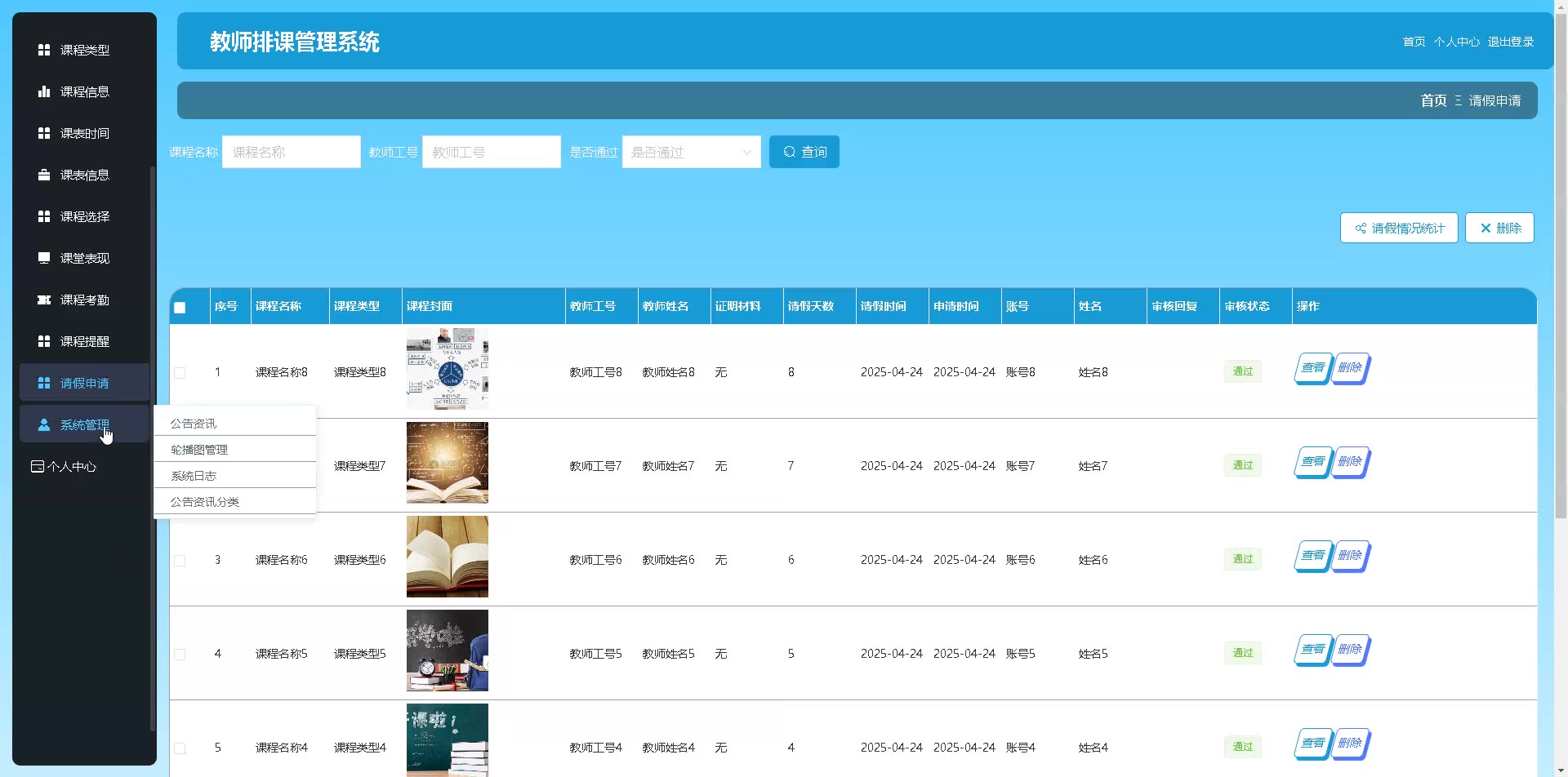Click the 课表信息 briefcase icon
Screen dimensions: 1568x777
click(44, 175)
